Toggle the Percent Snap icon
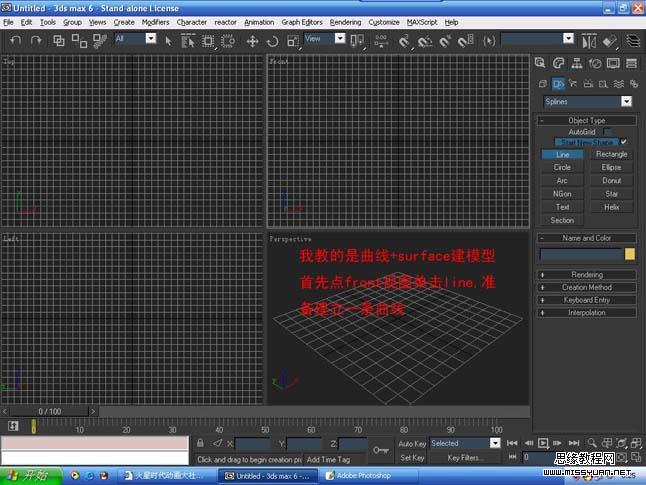This screenshot has width=646, height=485. coord(445,41)
